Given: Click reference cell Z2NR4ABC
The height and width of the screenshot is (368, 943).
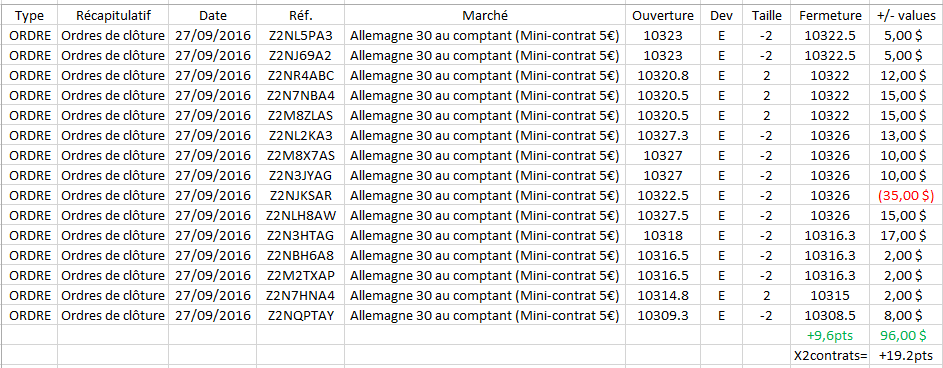Looking at the screenshot, I should [x=301, y=75].
